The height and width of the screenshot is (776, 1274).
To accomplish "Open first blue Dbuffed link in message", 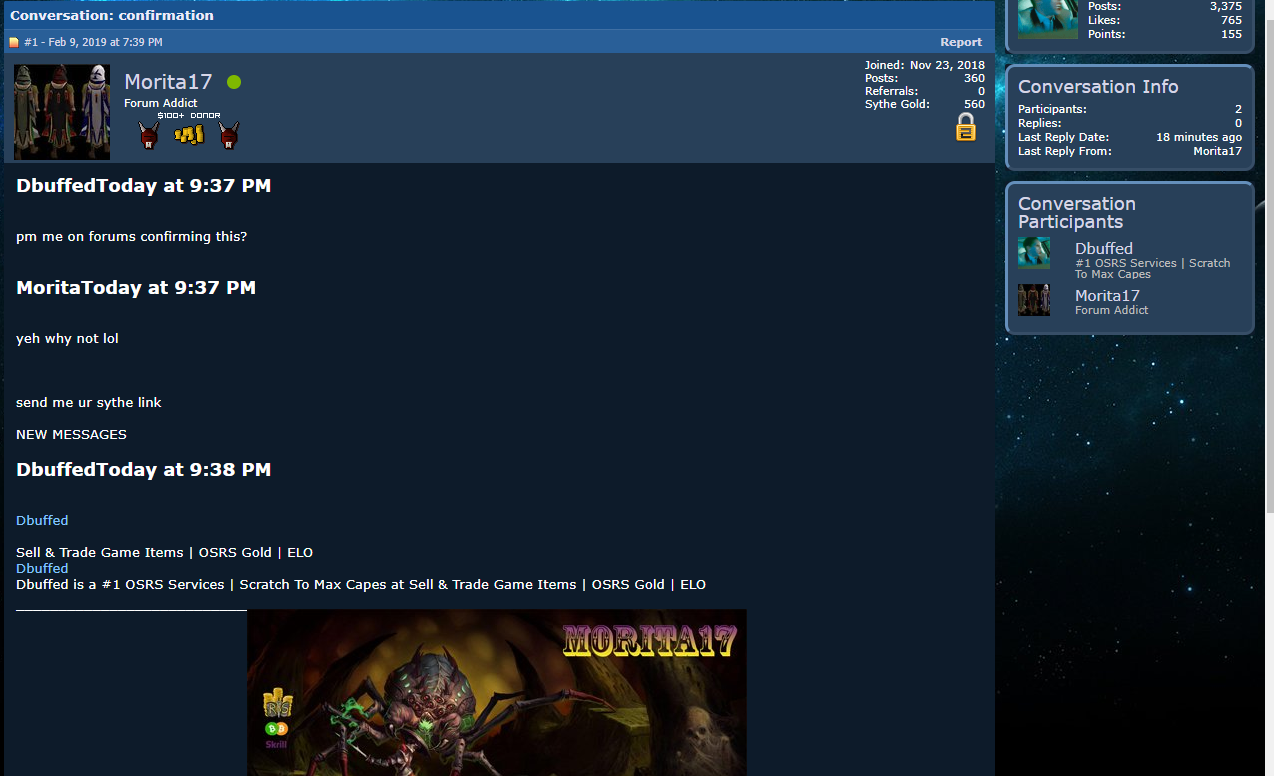I will 42,520.
